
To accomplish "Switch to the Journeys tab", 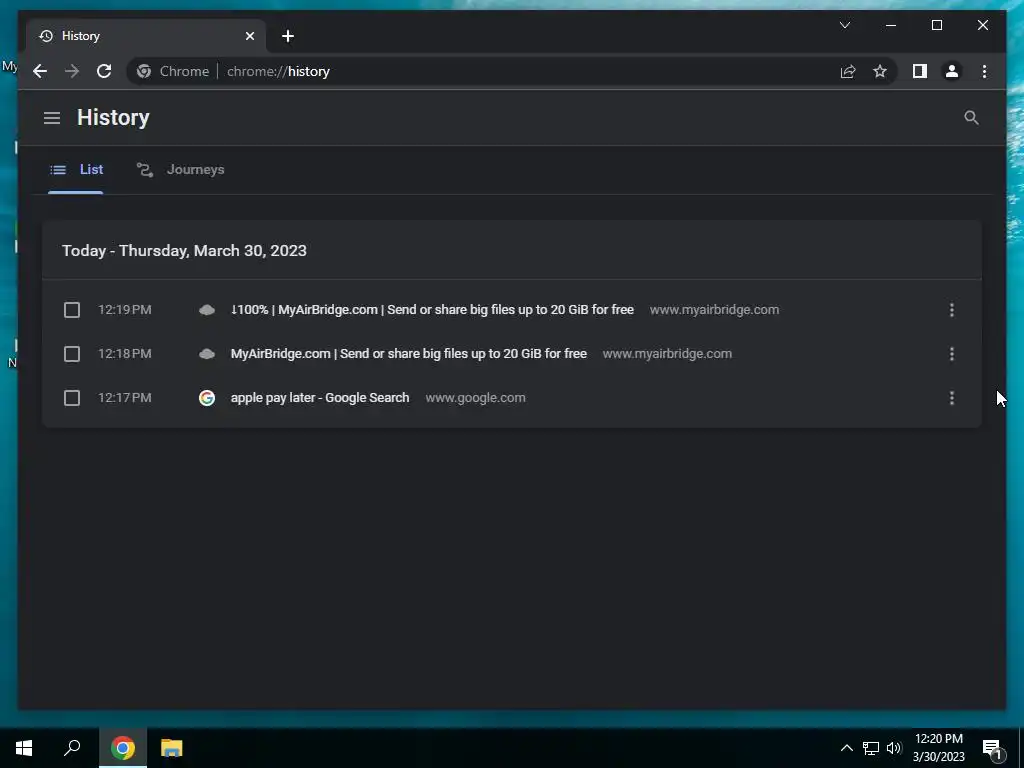I will click(180, 170).
